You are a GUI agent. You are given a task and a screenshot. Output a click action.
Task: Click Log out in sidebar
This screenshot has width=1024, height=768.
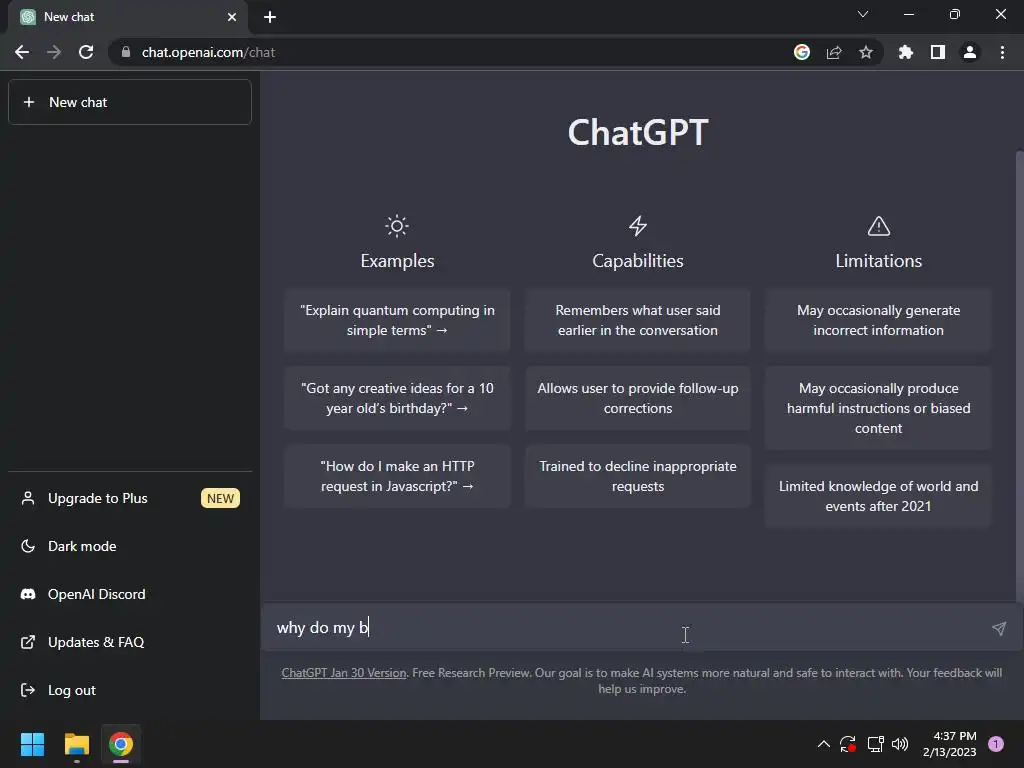(x=129, y=690)
